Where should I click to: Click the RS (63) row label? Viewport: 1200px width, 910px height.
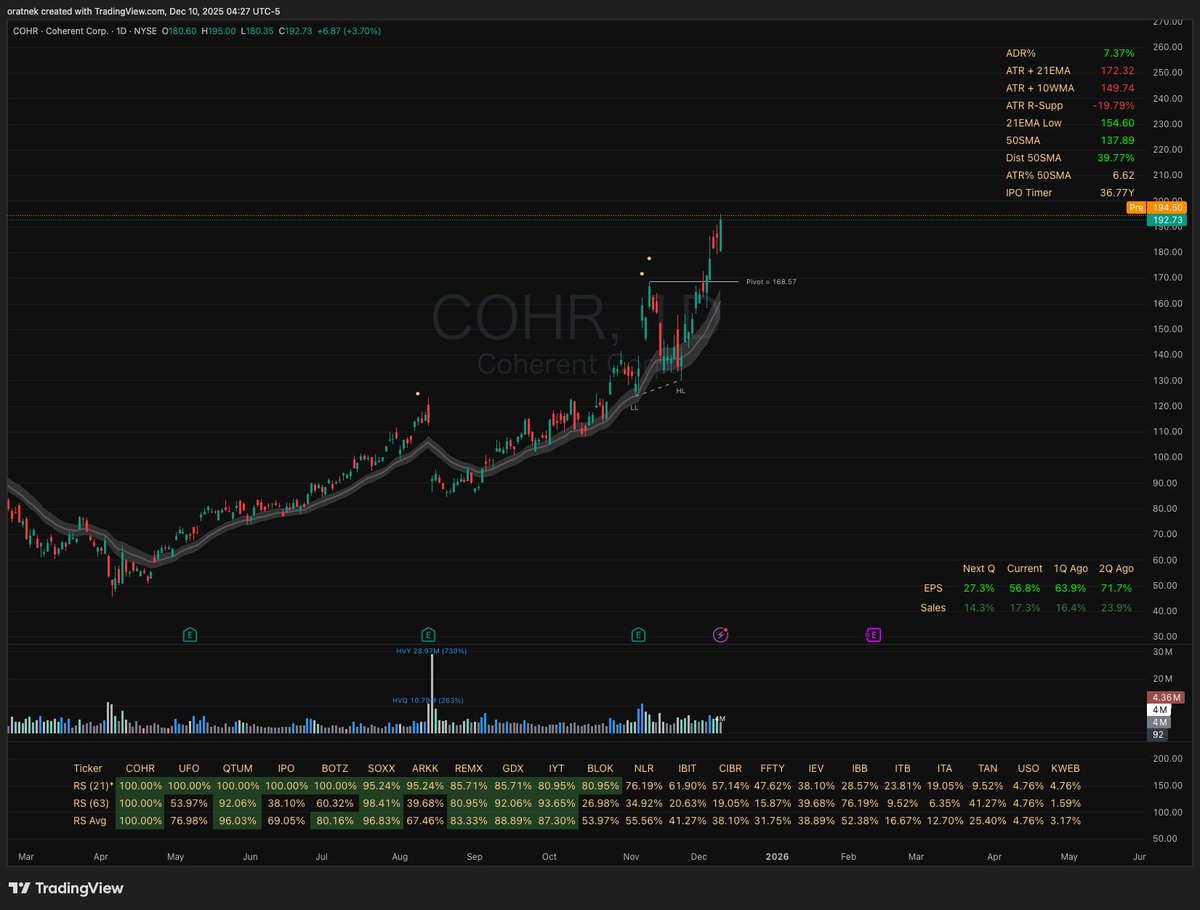pos(91,803)
